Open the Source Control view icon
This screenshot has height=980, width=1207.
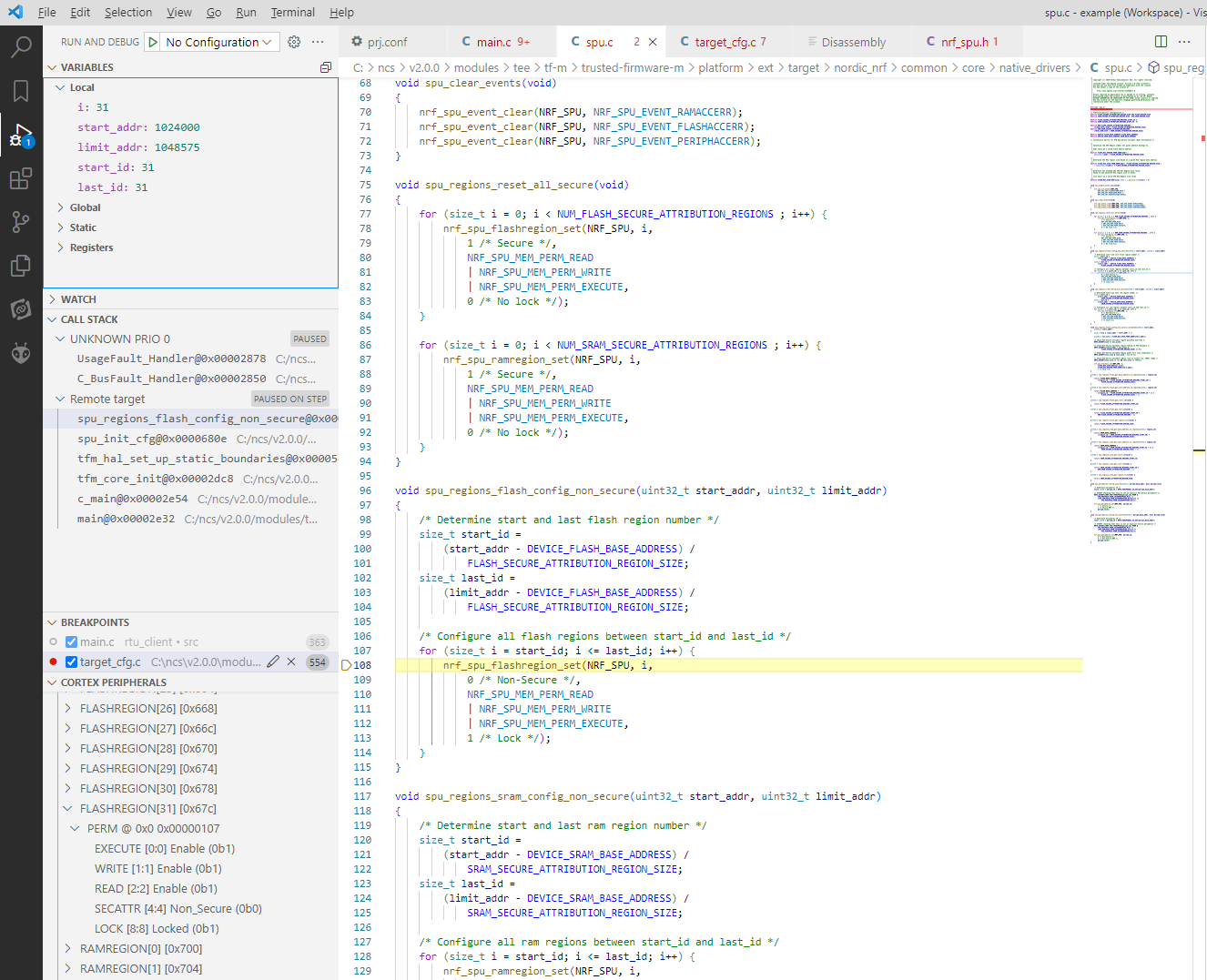tap(21, 222)
